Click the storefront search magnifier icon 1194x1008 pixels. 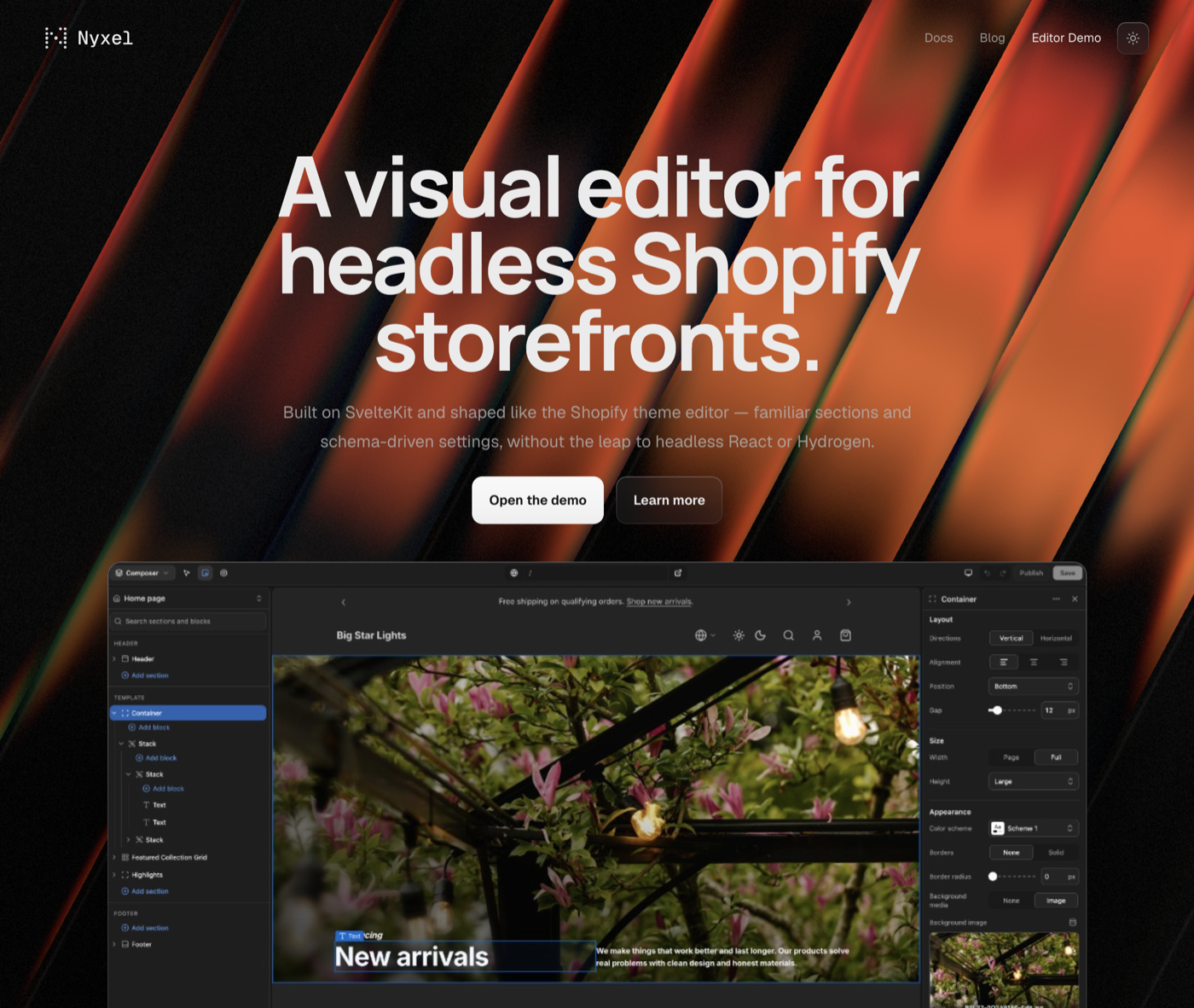(x=789, y=635)
